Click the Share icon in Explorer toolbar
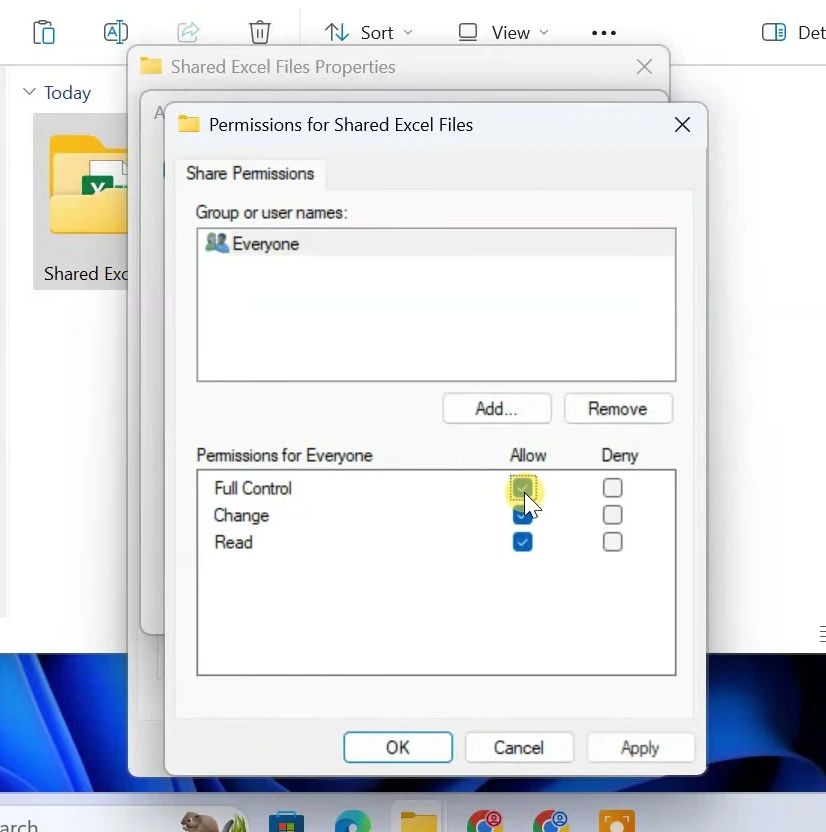The height and width of the screenshot is (832, 826). (188, 32)
